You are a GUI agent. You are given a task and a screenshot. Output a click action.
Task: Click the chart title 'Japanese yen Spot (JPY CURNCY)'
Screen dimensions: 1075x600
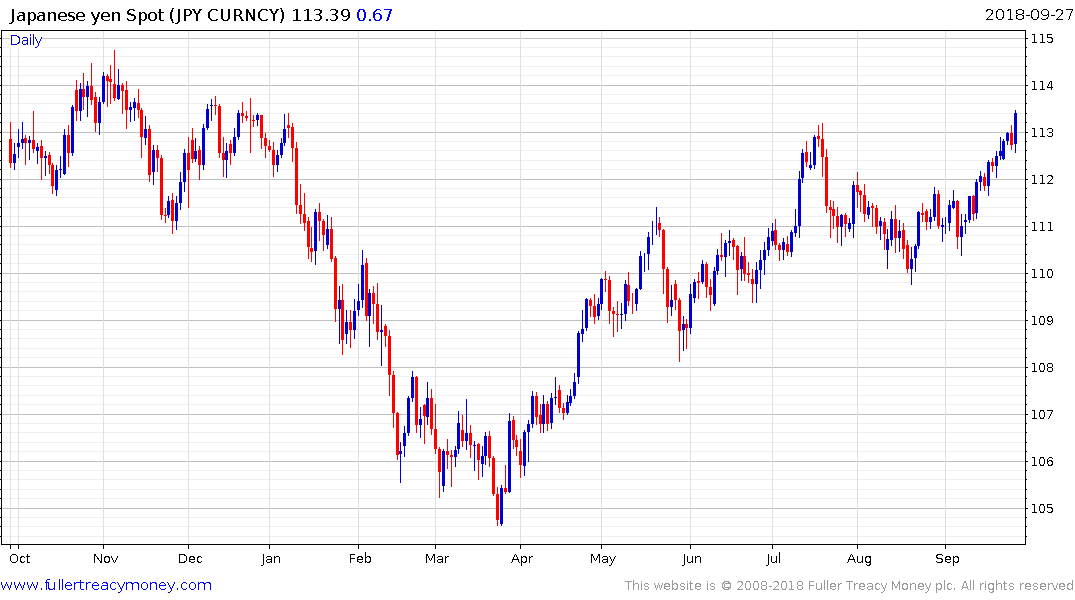(147, 15)
